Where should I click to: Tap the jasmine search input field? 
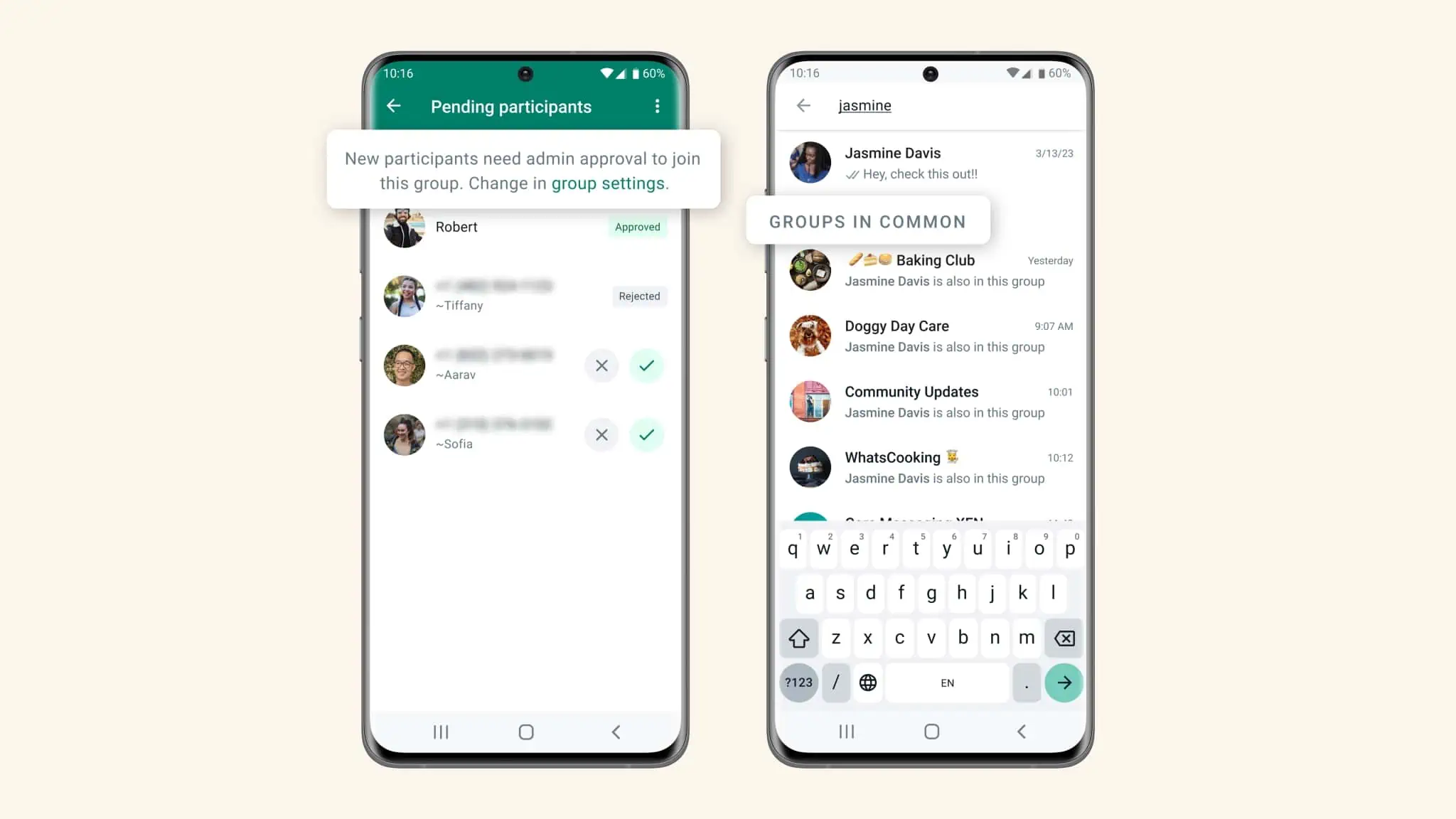(x=949, y=105)
